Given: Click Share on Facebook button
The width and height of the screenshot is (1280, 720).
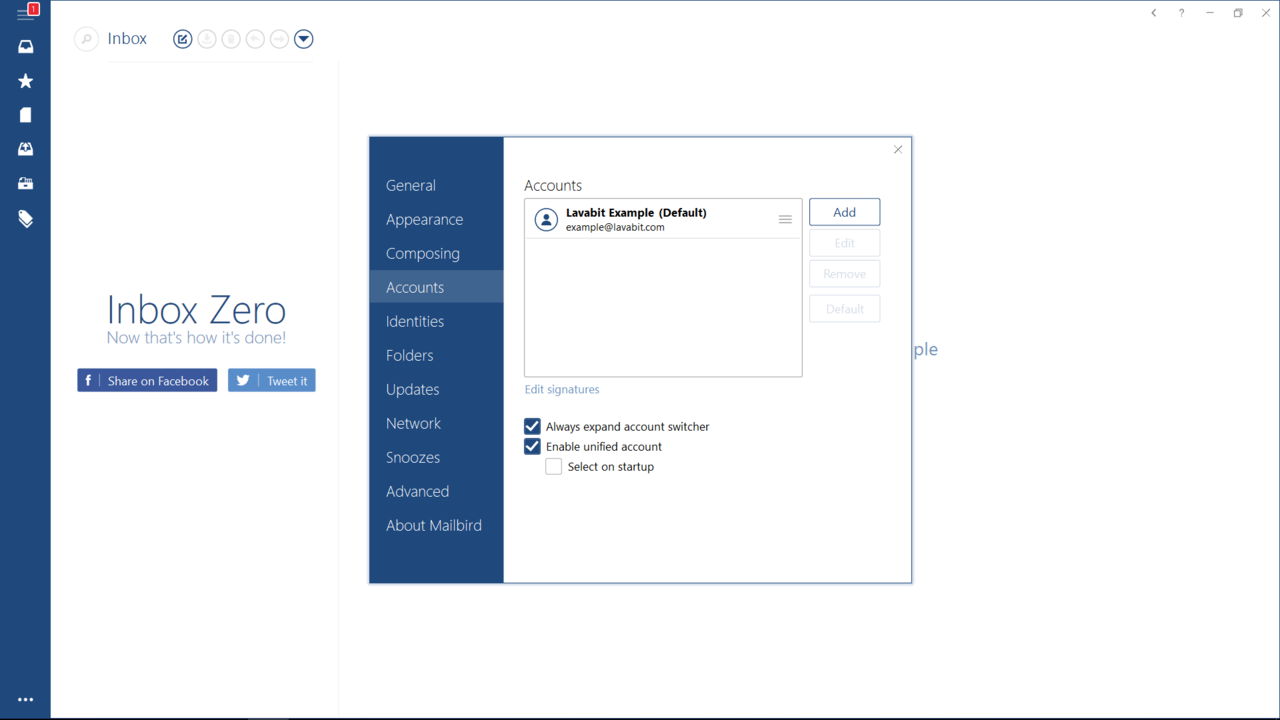Looking at the screenshot, I should pos(147,380).
